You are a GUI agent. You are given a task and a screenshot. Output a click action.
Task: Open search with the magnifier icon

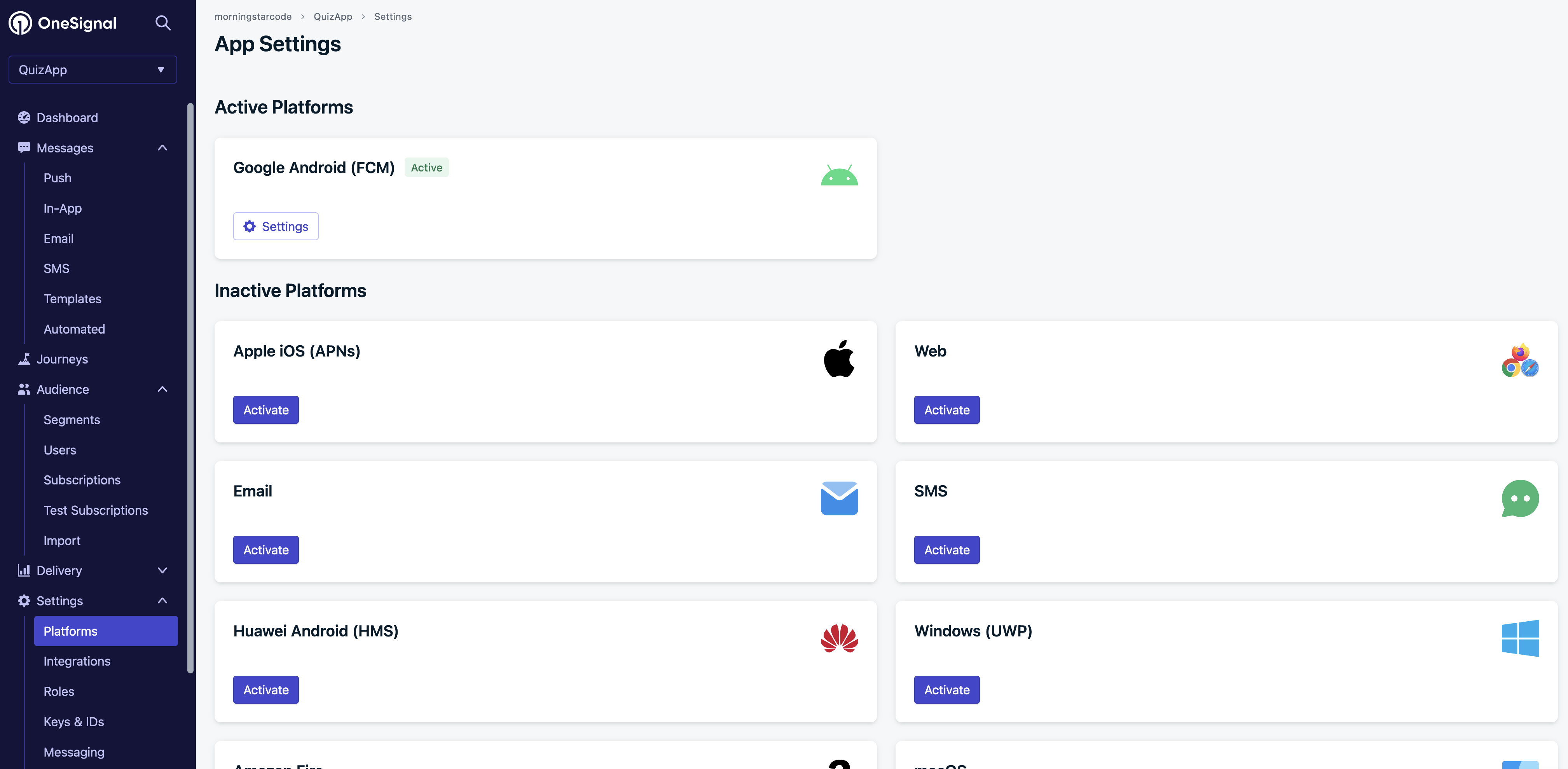(x=162, y=23)
